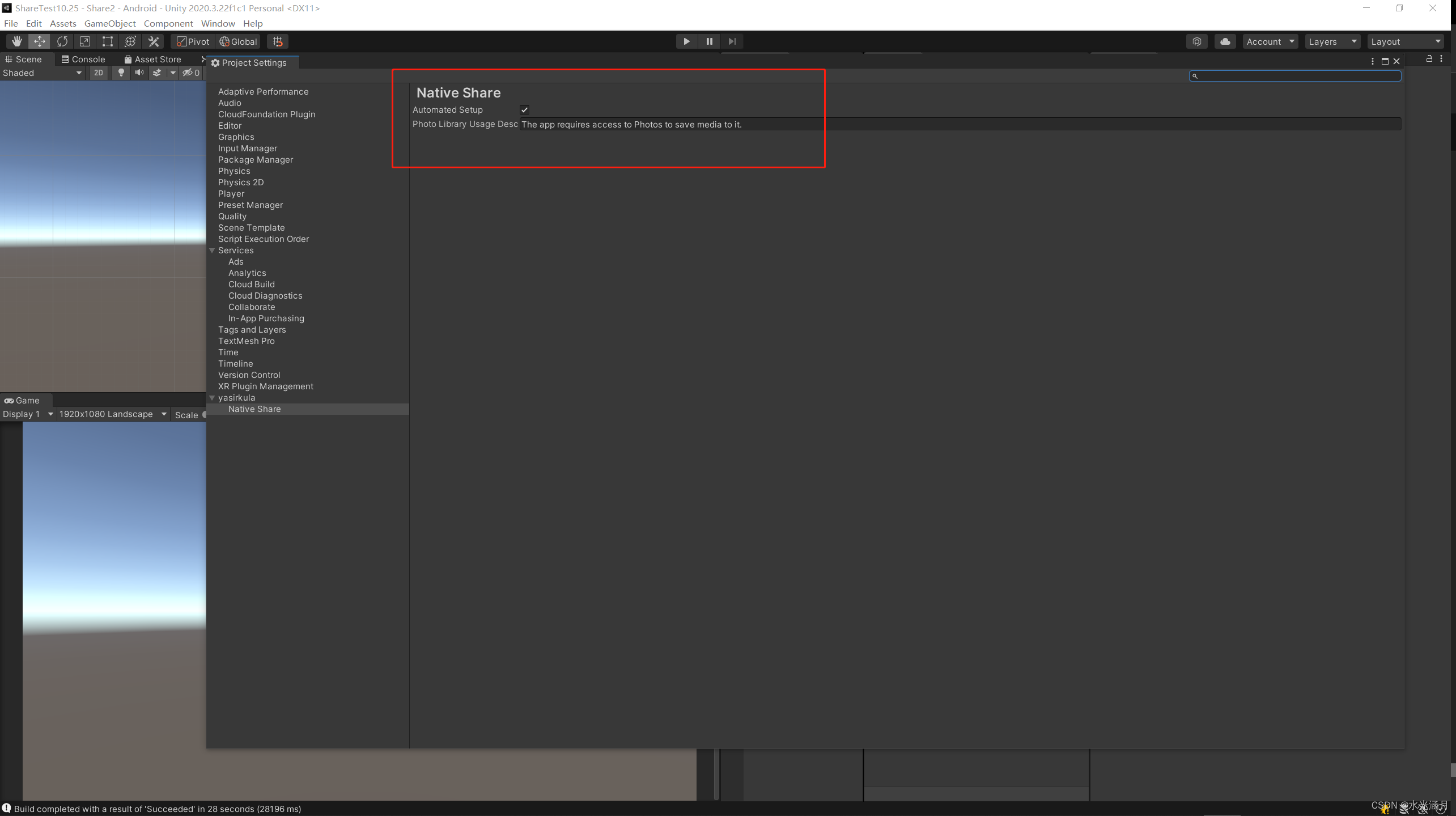Screen dimensions: 1456x816
Task: Open the Edit menu
Action: click(33, 23)
